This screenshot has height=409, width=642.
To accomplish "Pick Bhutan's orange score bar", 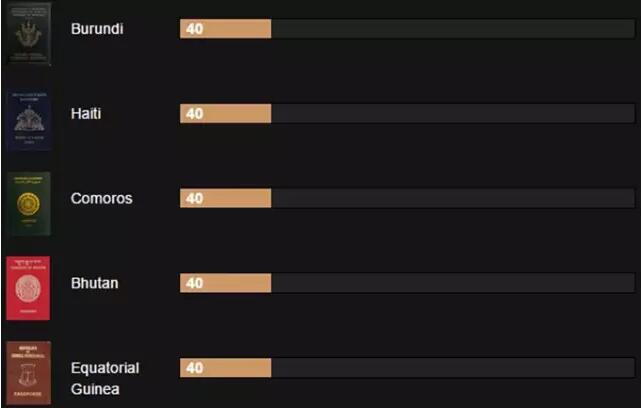I will (x=225, y=283).
